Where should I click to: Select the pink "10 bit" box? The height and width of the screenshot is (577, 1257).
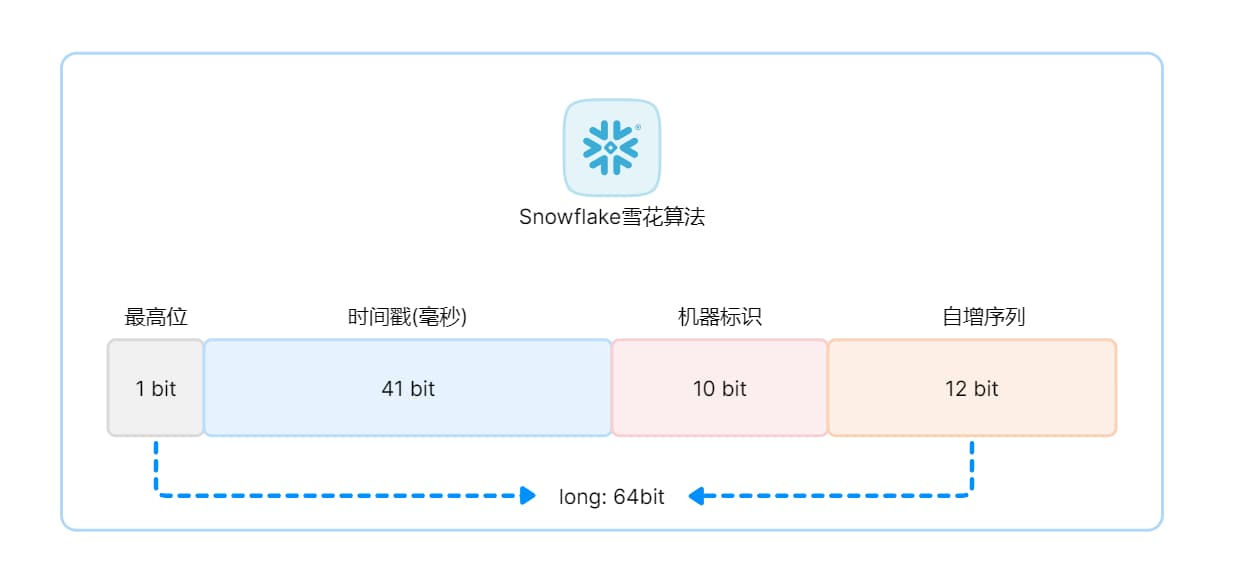click(720, 388)
